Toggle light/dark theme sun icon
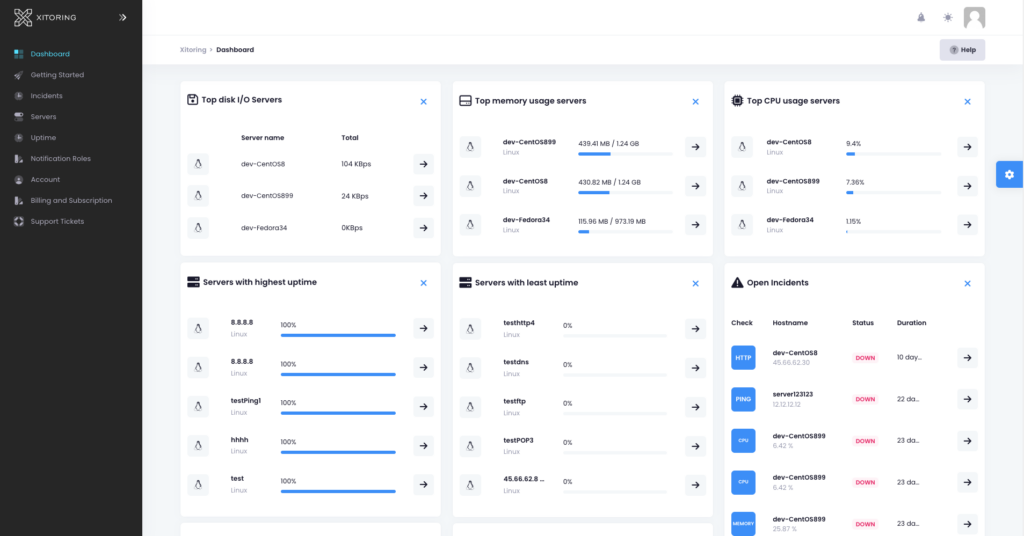 (948, 18)
